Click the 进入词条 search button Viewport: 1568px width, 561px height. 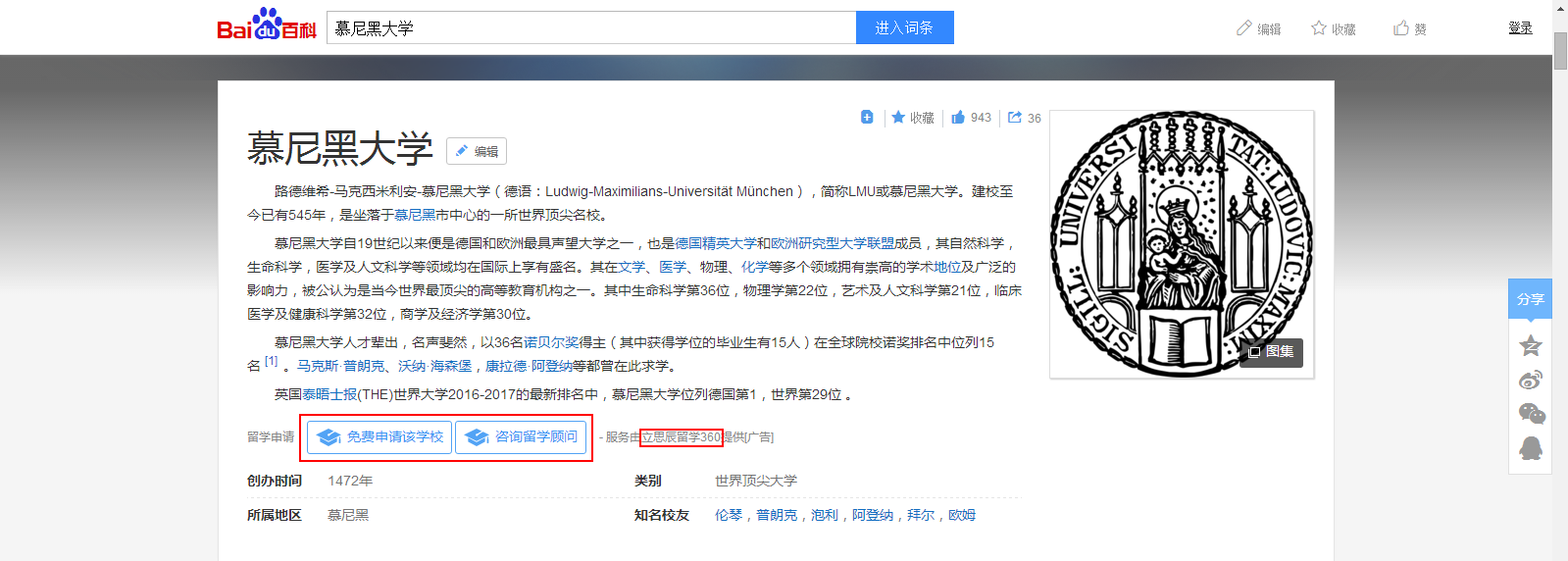tap(904, 27)
